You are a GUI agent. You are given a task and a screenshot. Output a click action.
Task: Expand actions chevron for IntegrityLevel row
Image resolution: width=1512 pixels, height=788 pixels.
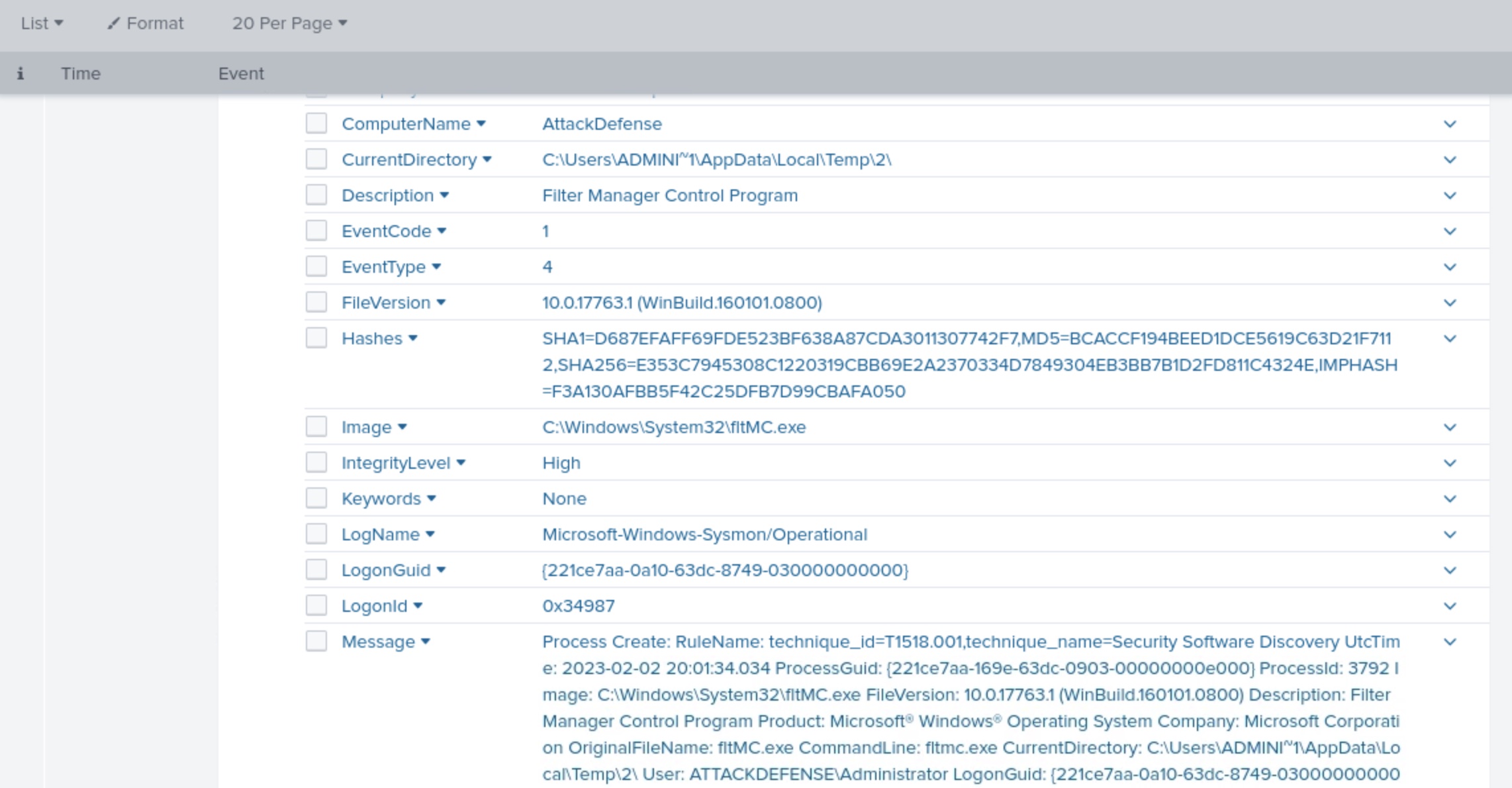[1450, 463]
